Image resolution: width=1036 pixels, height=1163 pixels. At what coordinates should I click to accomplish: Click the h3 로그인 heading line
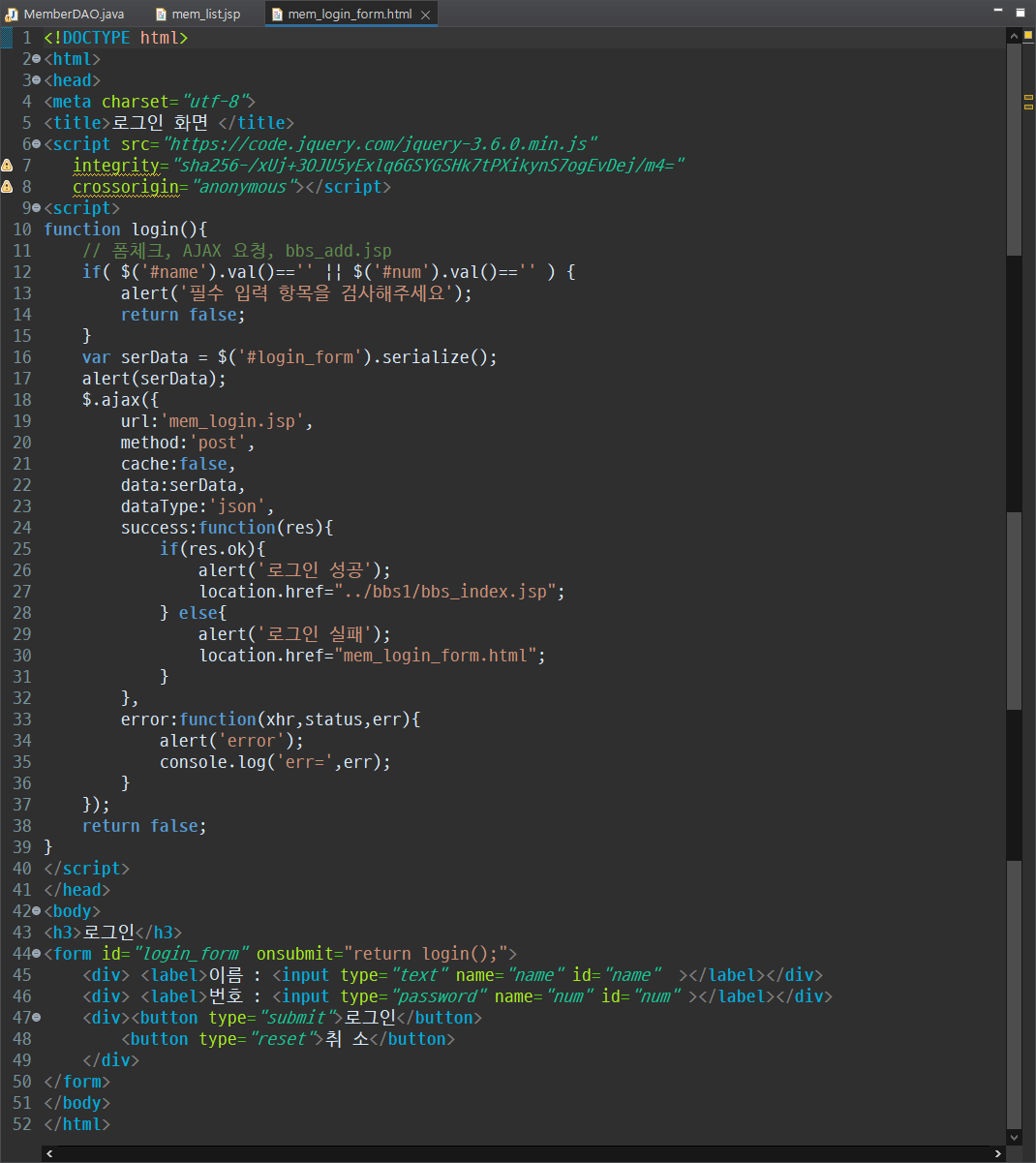click(113, 933)
